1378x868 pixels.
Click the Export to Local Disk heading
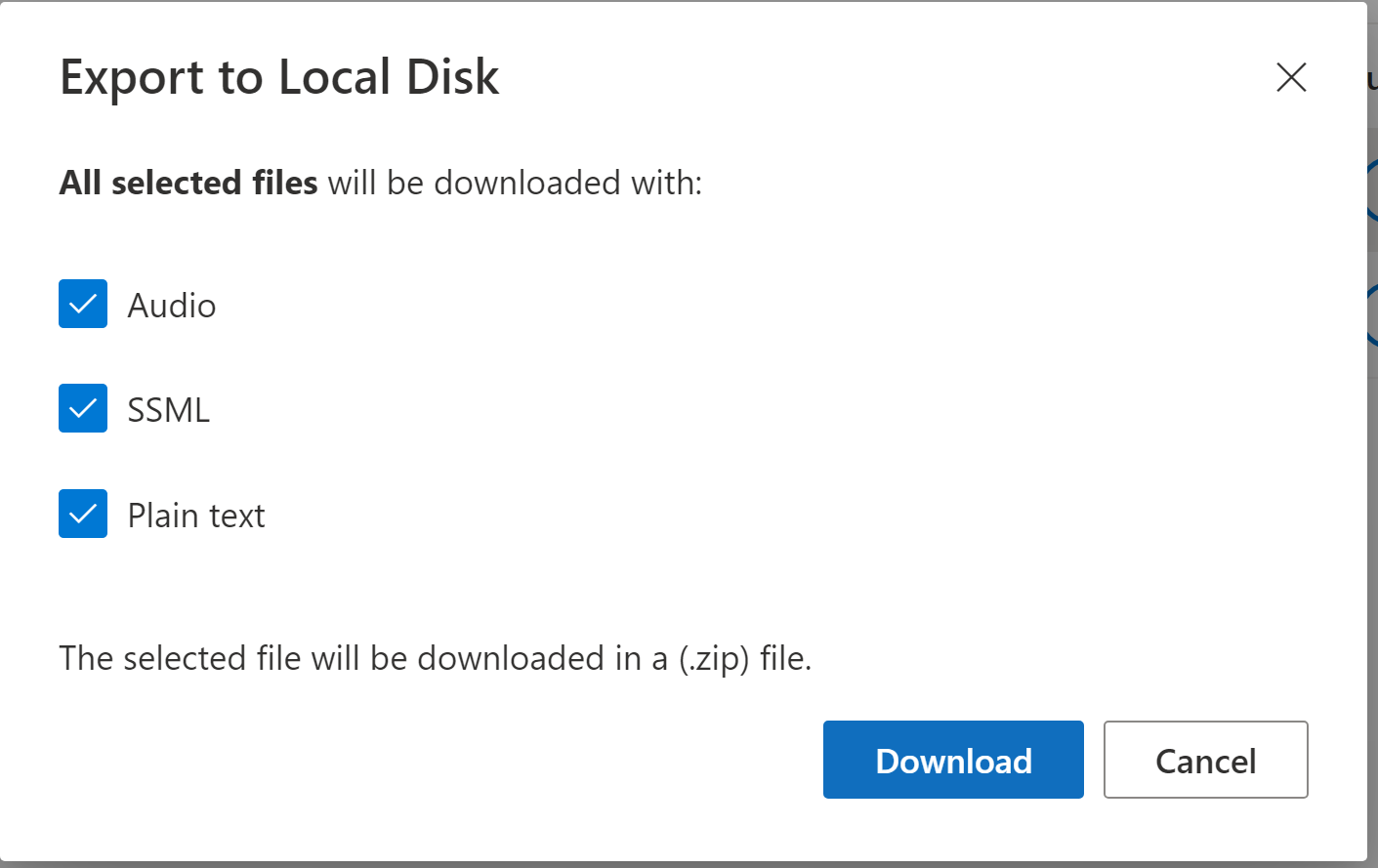pos(279,77)
